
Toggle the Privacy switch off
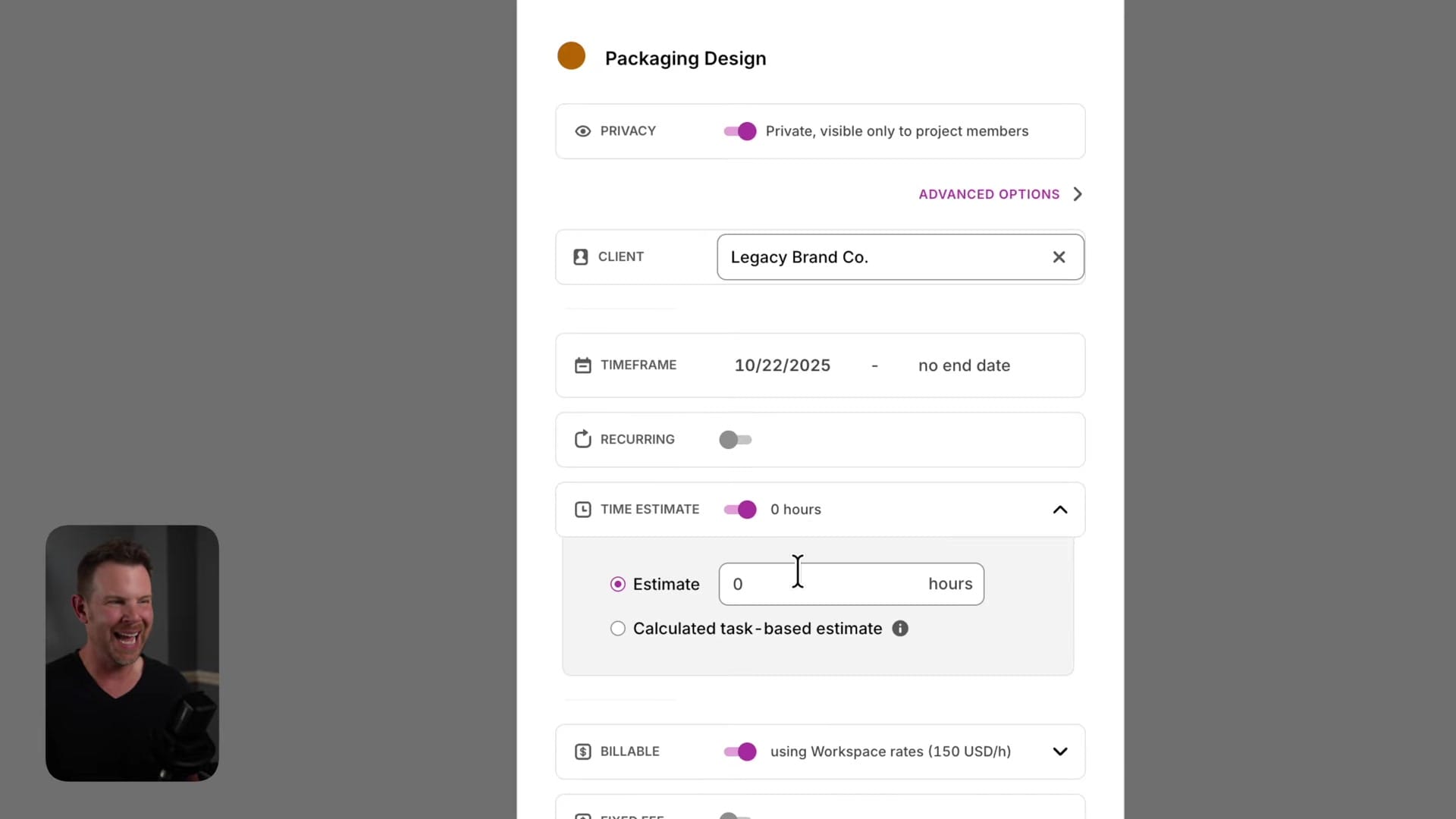point(739,131)
